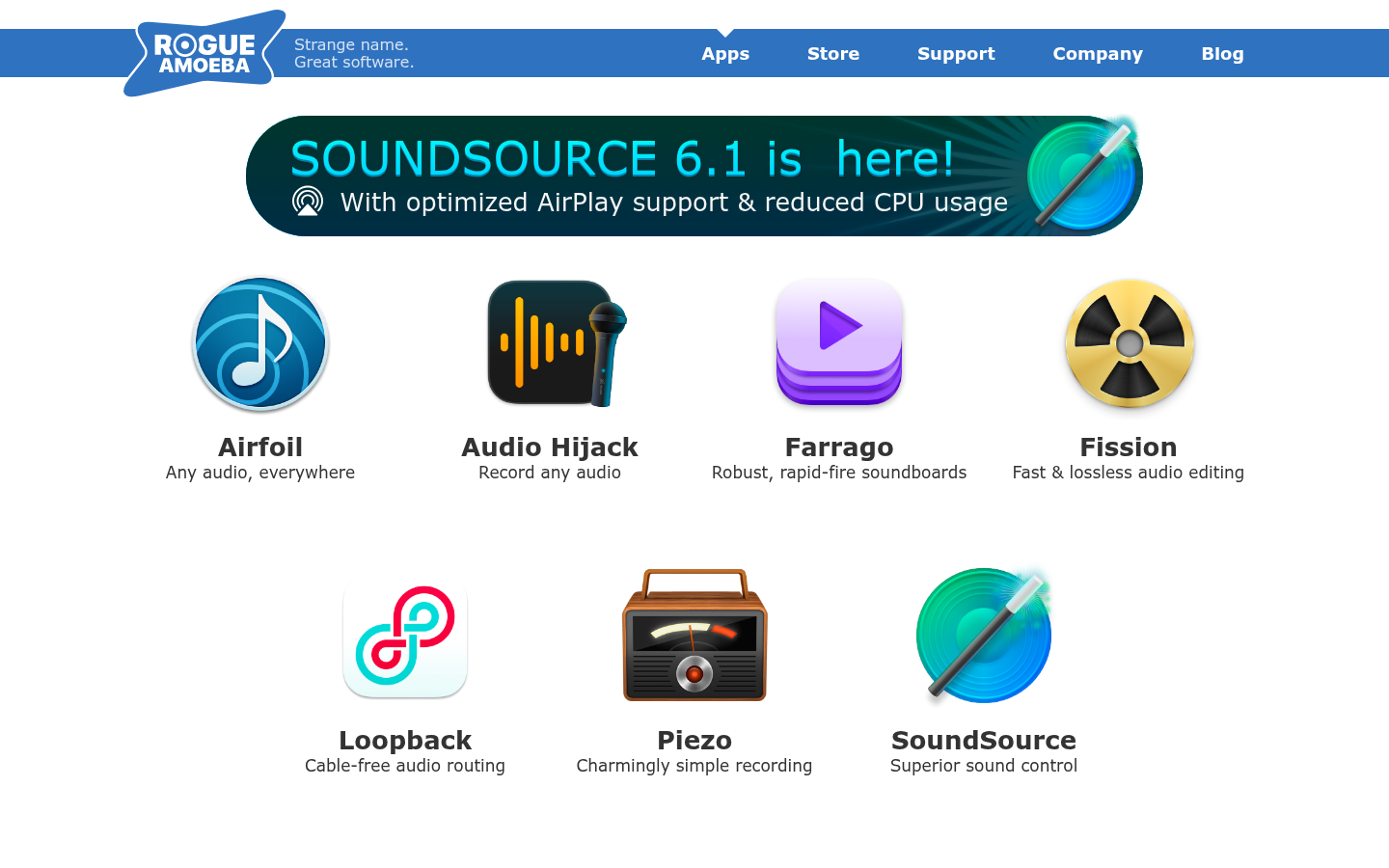Open the Company menu item

click(1098, 54)
